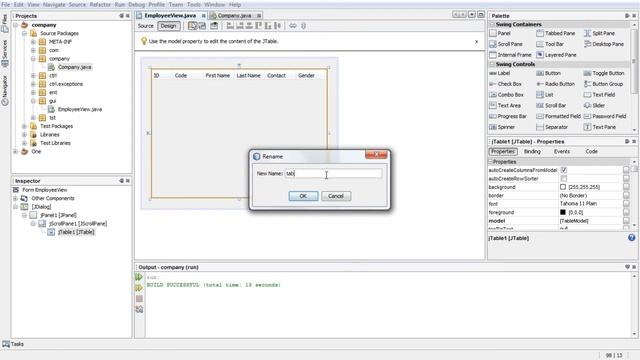
Task: Pick Separator from the Palette
Action: click(x=552, y=127)
